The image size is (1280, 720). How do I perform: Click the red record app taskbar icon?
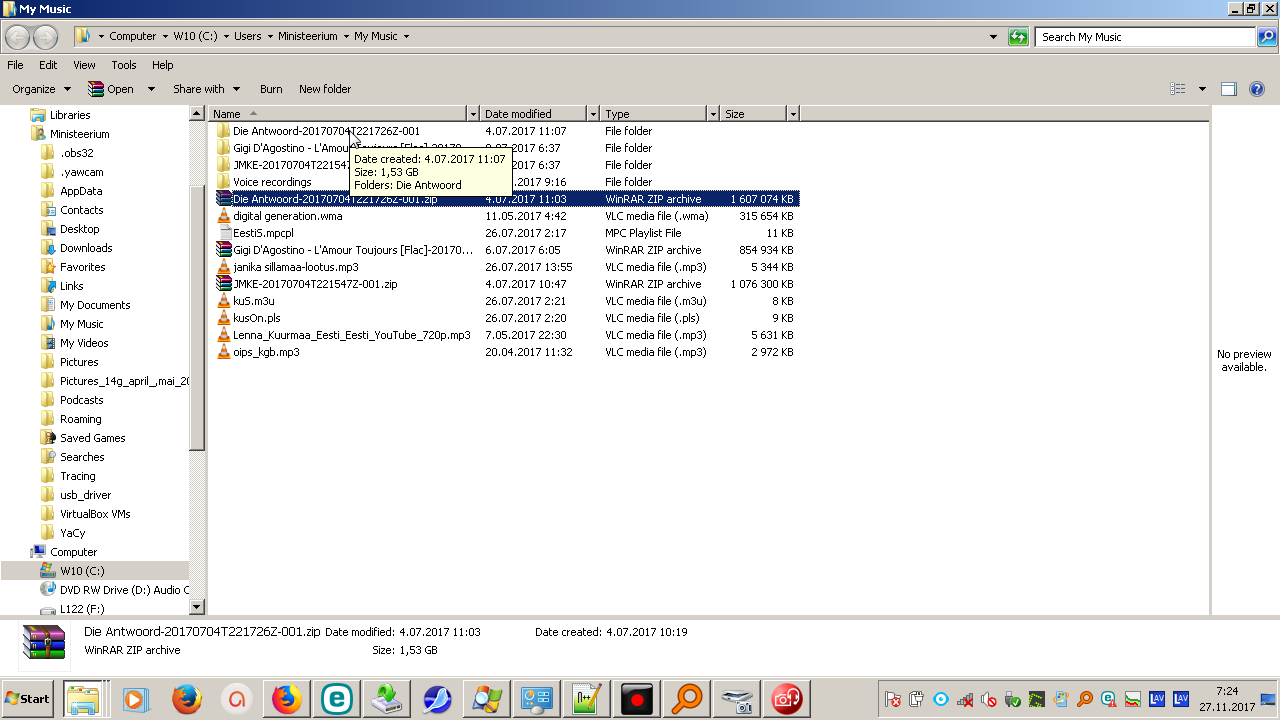click(637, 699)
